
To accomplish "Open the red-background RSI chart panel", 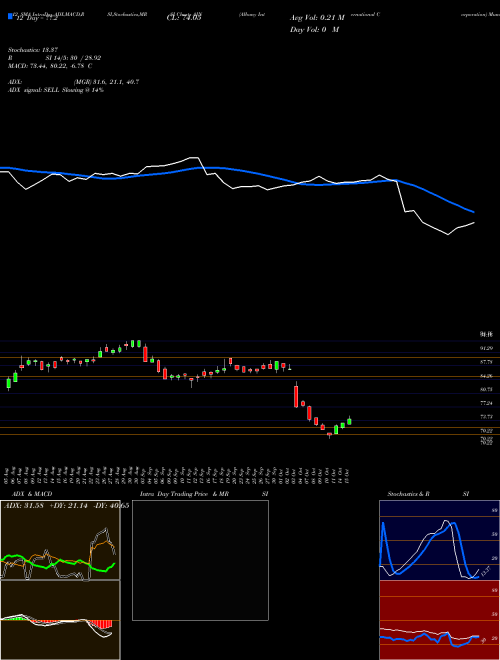I will click(x=439, y=620).
